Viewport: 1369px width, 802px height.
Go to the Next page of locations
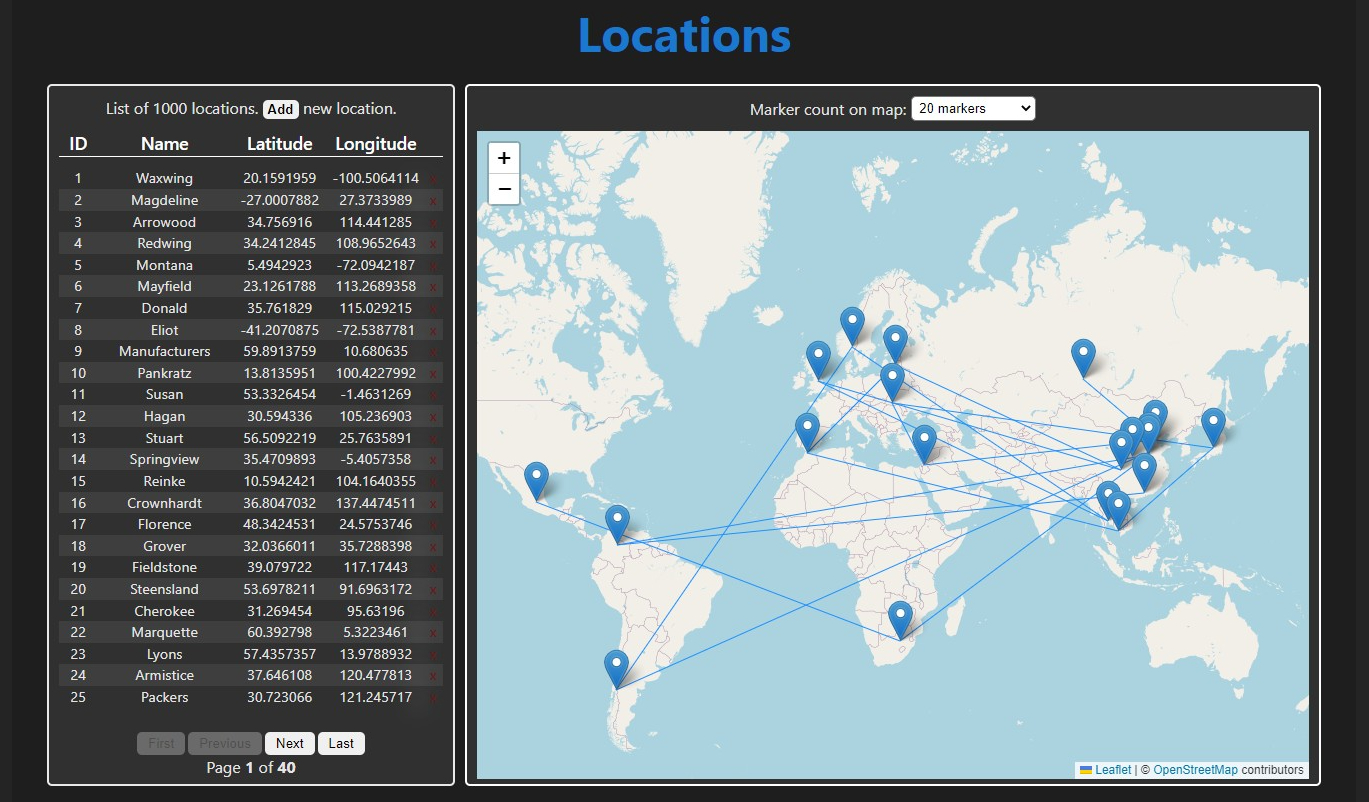(289, 743)
